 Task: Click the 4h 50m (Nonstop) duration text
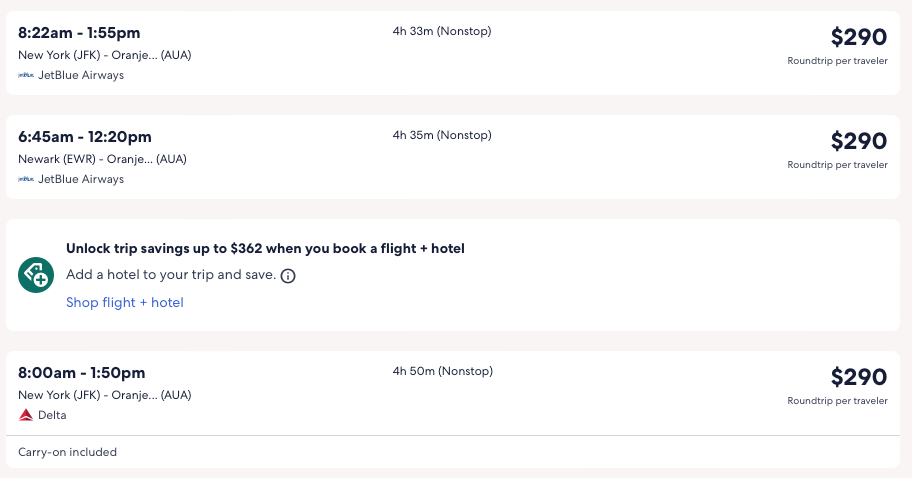coord(442,371)
